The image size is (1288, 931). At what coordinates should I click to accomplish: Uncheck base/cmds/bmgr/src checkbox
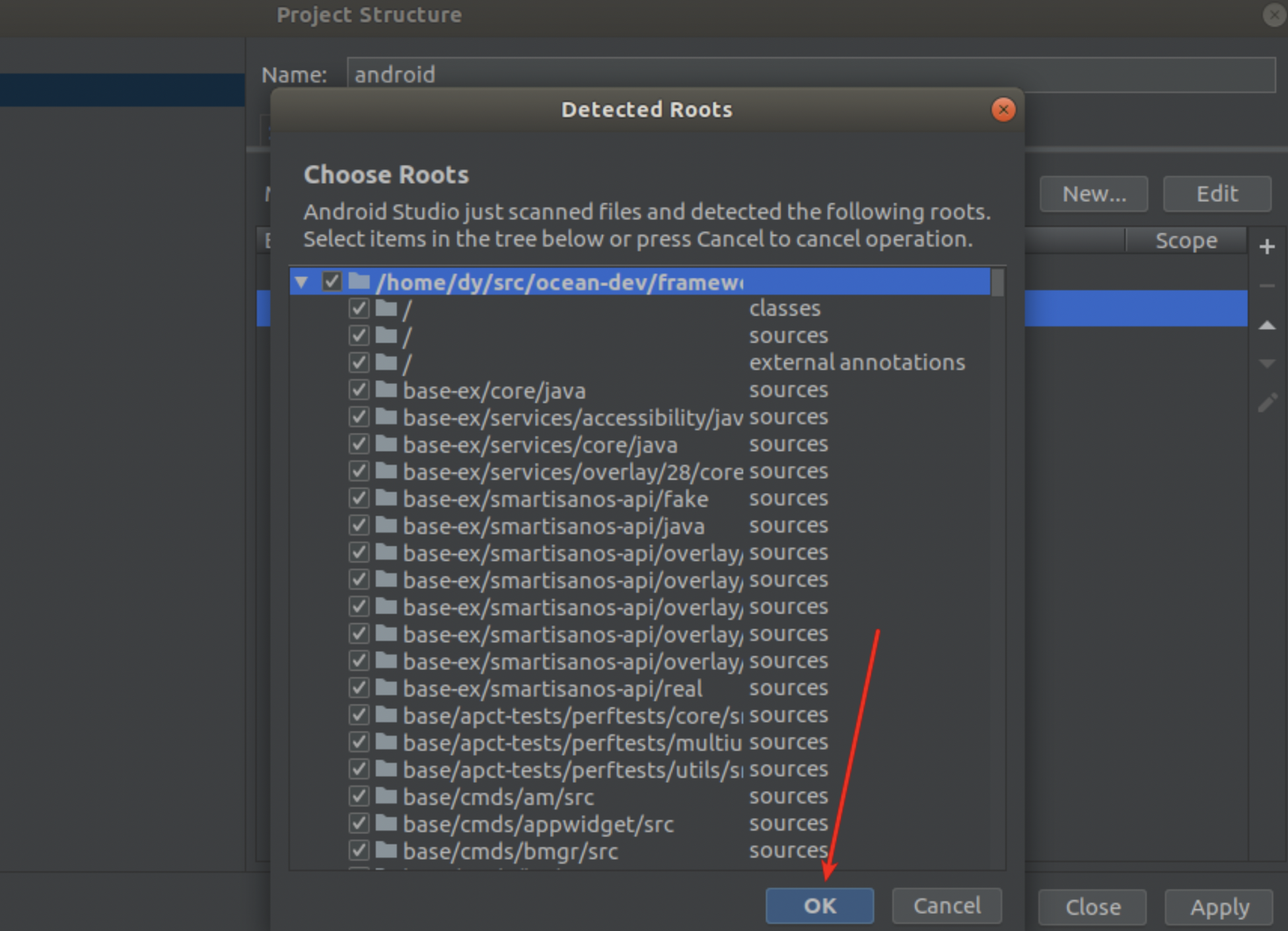(x=359, y=850)
